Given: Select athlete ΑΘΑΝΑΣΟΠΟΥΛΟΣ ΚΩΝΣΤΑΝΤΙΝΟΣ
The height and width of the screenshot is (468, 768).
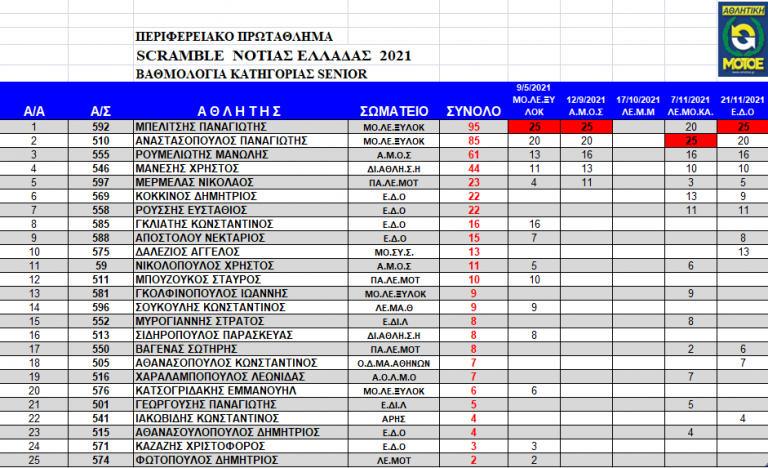Looking at the screenshot, I should point(226,363).
